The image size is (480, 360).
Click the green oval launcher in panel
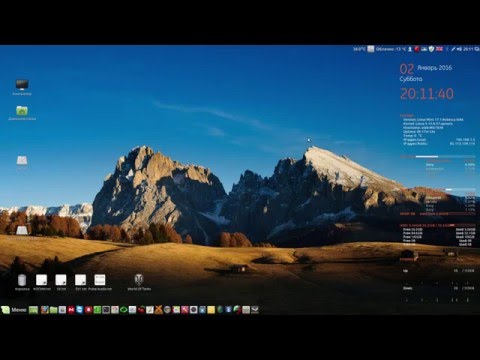tap(124, 310)
